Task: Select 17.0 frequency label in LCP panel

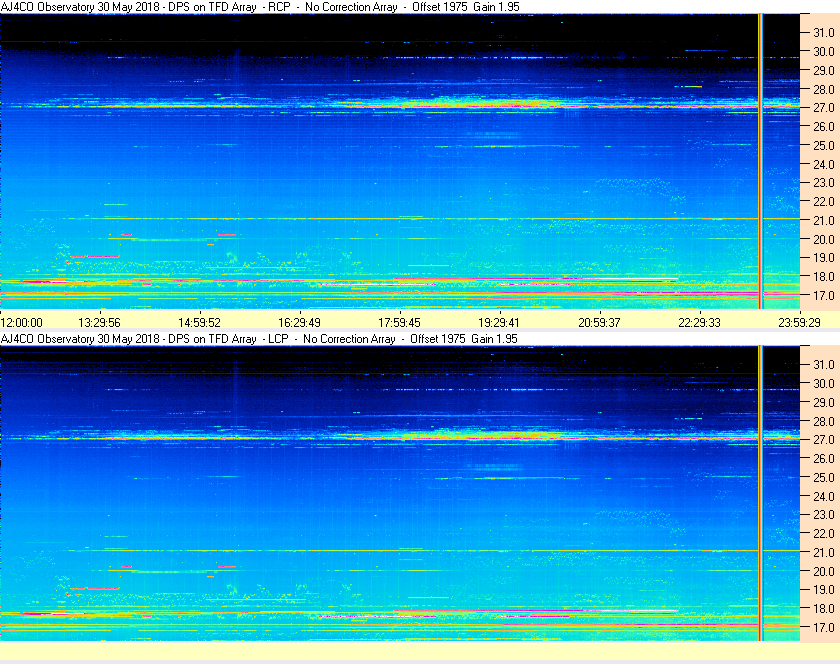Action: (x=824, y=627)
